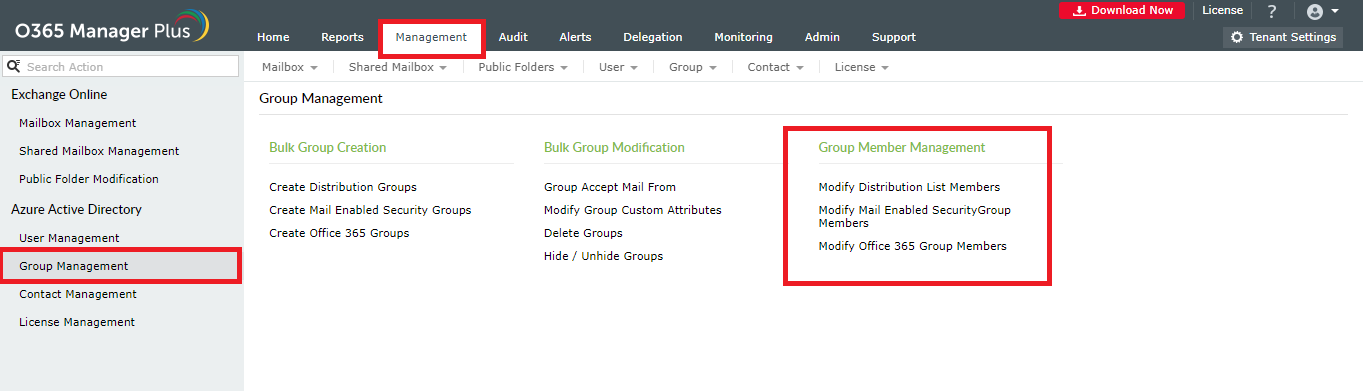
Task: Open Modify Distribution List Members
Action: click(909, 187)
